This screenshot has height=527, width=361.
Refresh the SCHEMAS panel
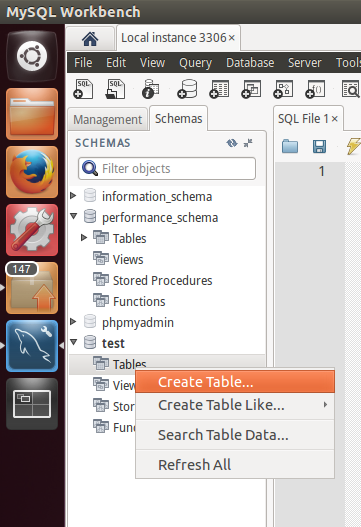click(x=232, y=144)
